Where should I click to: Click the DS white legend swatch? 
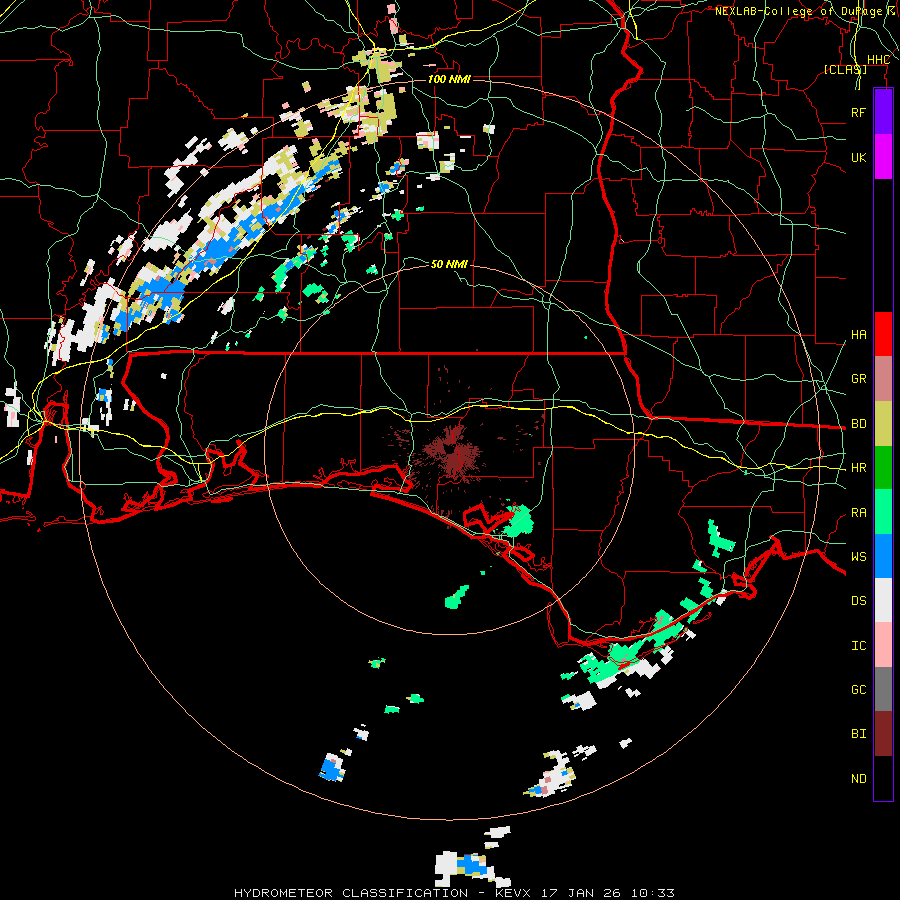(x=883, y=600)
